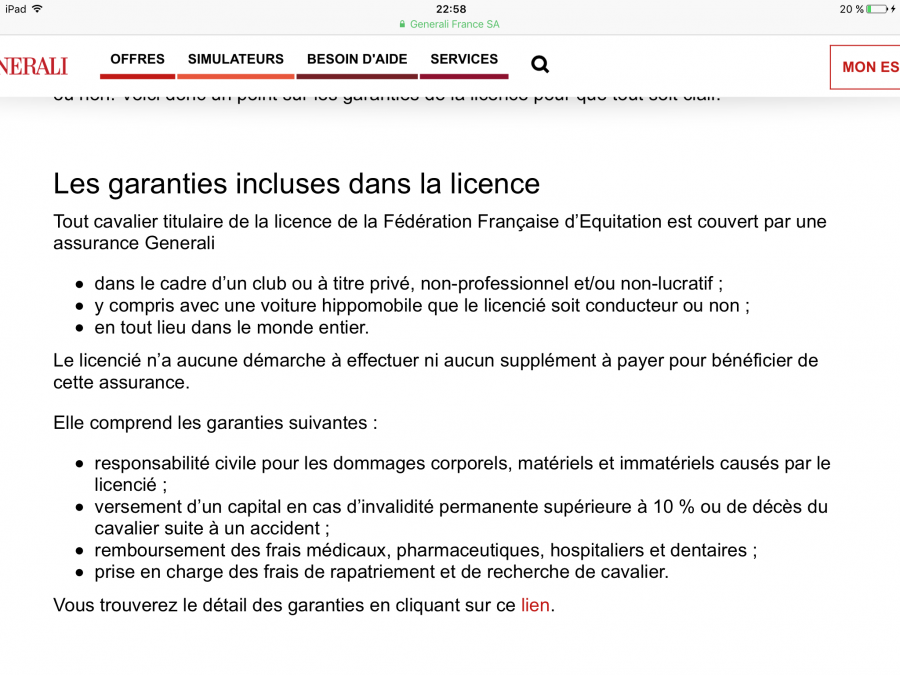This screenshot has height=675, width=900.
Task: Tap the battery status icon
Action: tap(876, 9)
